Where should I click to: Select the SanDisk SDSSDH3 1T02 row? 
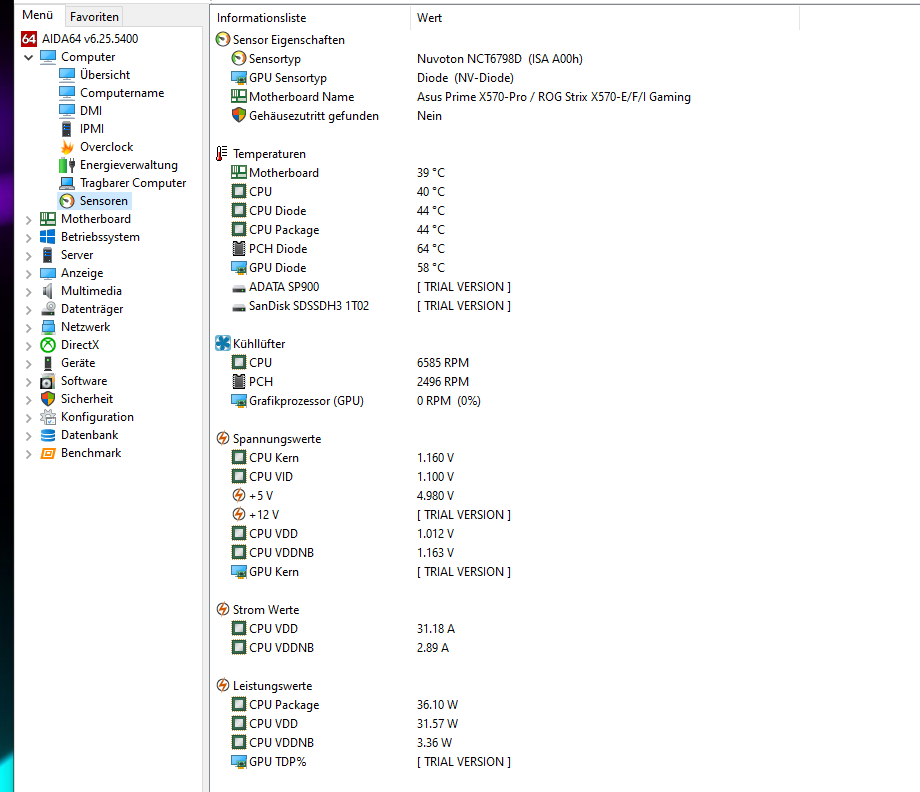(x=371, y=306)
